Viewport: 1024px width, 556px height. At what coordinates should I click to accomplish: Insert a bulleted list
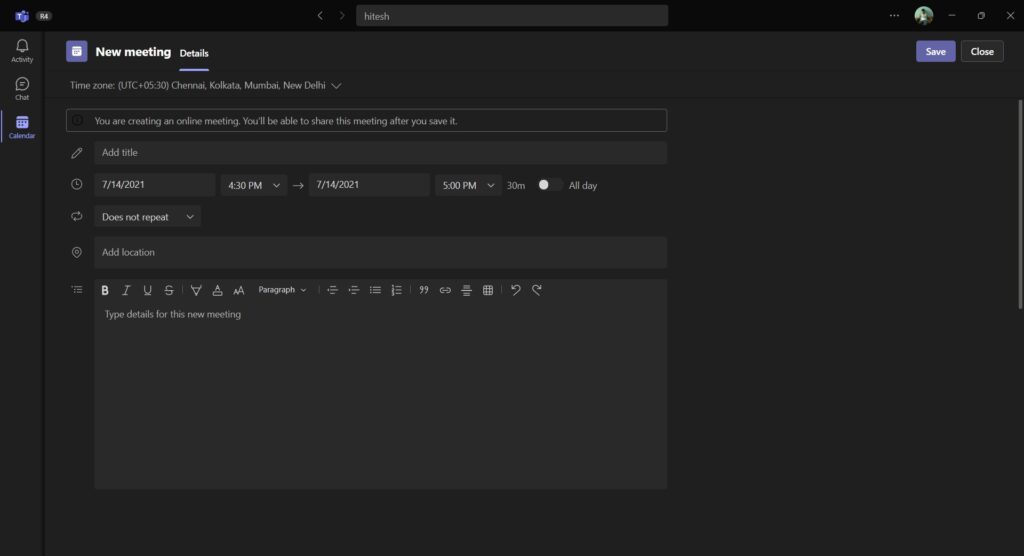coord(375,290)
